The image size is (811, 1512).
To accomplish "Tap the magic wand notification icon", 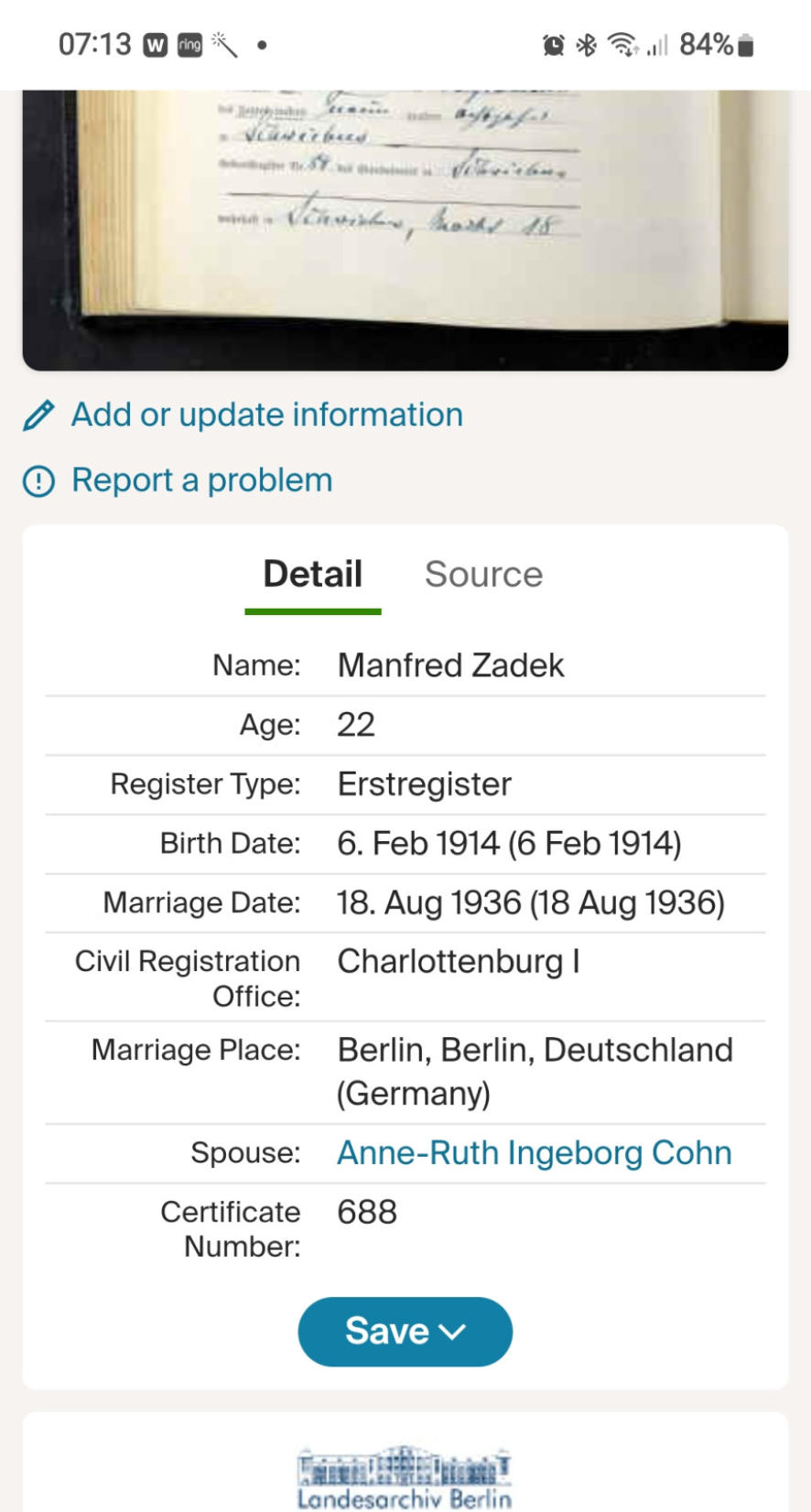I will tap(224, 44).
